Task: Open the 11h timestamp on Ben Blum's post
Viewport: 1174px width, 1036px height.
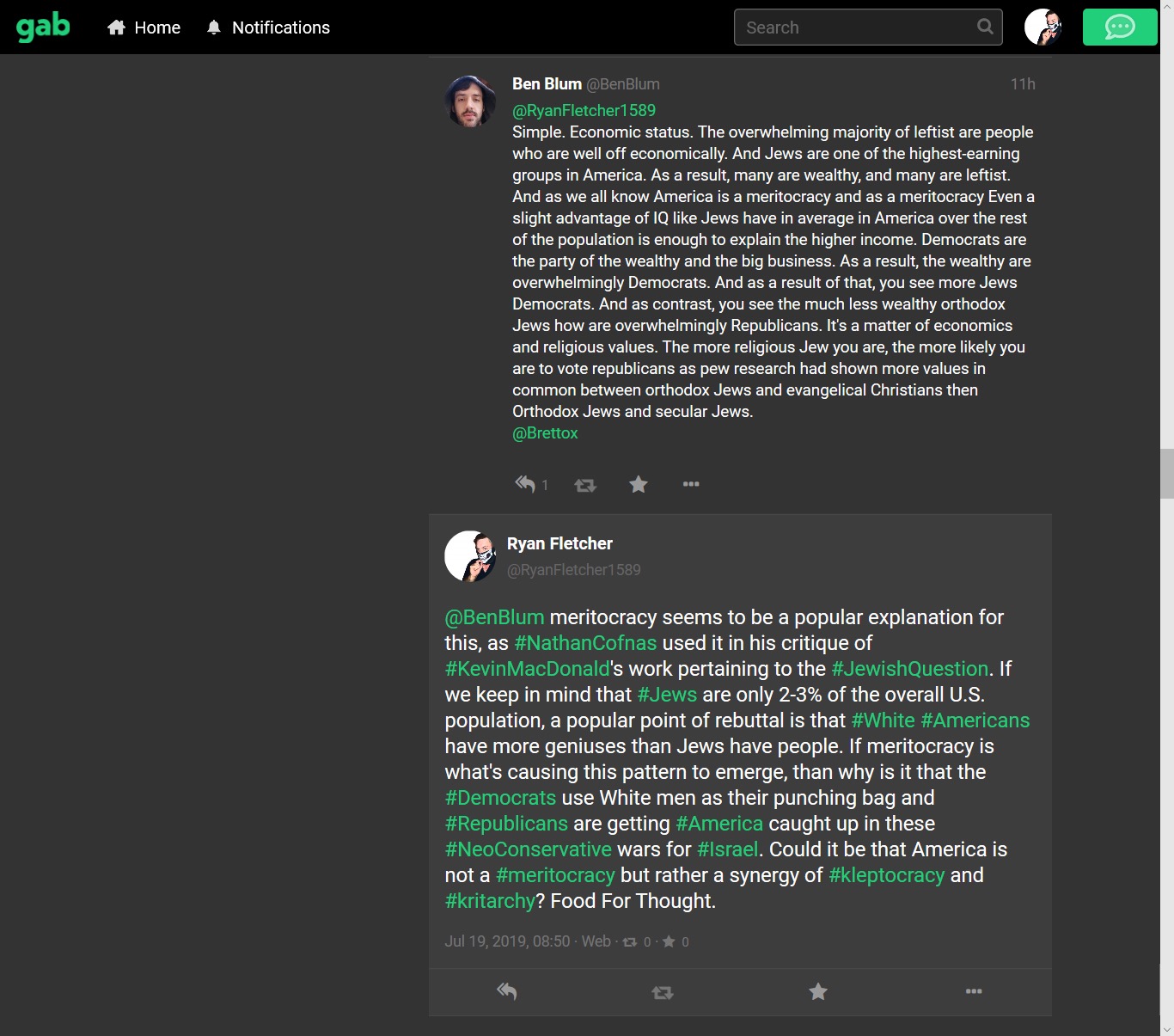Action: pyautogui.click(x=1023, y=83)
